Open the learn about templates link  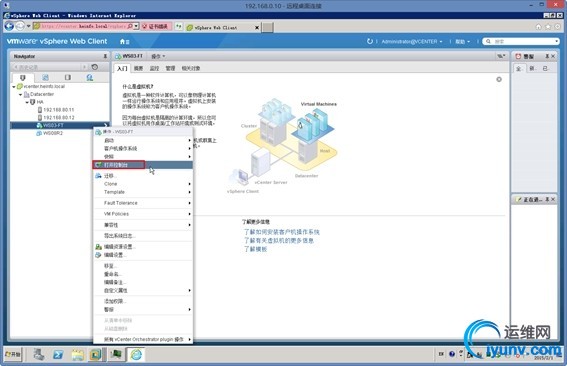click(255, 249)
